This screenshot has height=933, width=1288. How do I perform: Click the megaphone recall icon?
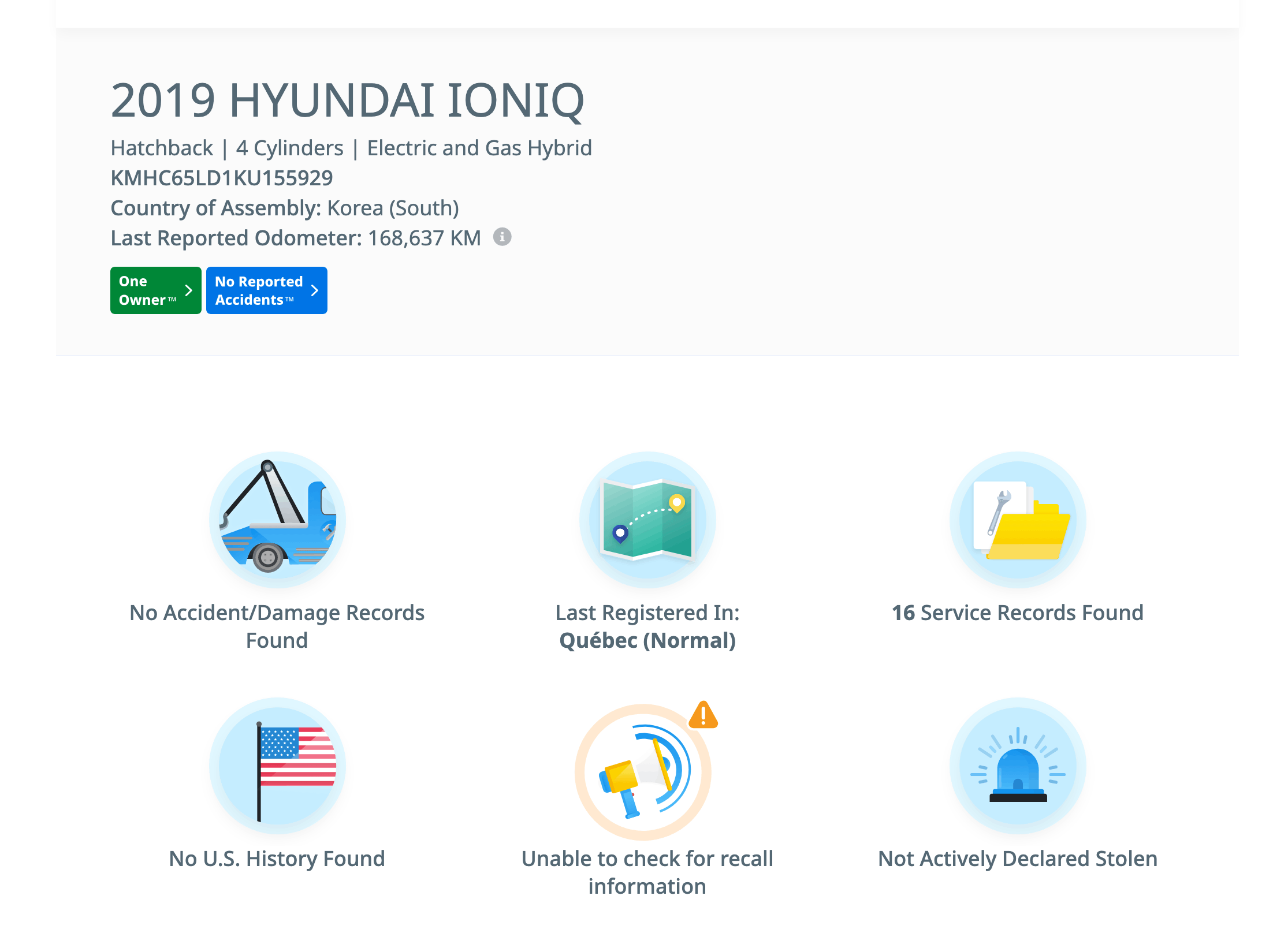point(643,772)
